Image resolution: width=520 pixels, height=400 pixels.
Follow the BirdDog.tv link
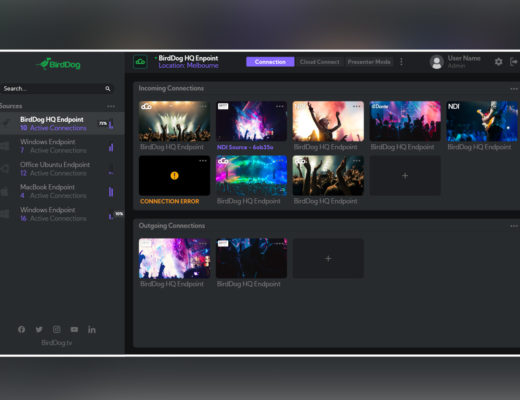56,342
